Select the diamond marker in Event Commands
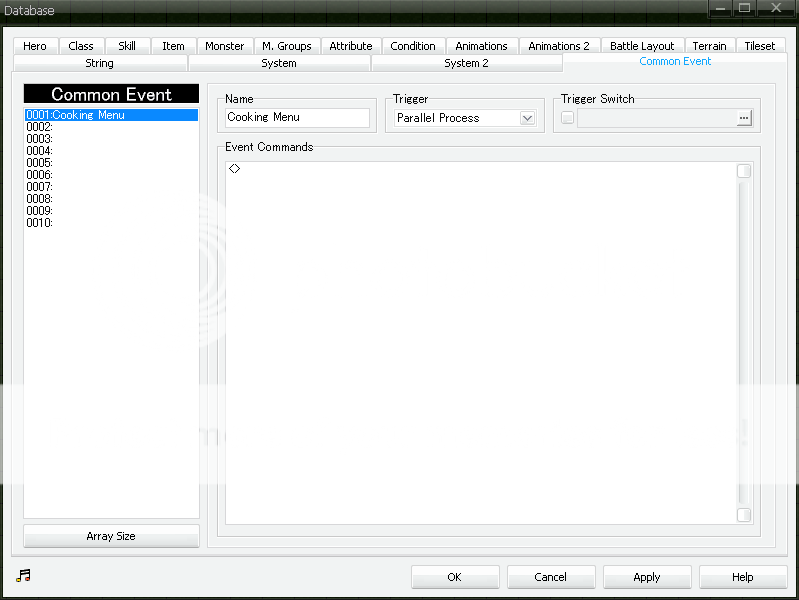This screenshot has width=799, height=600. (x=234, y=169)
